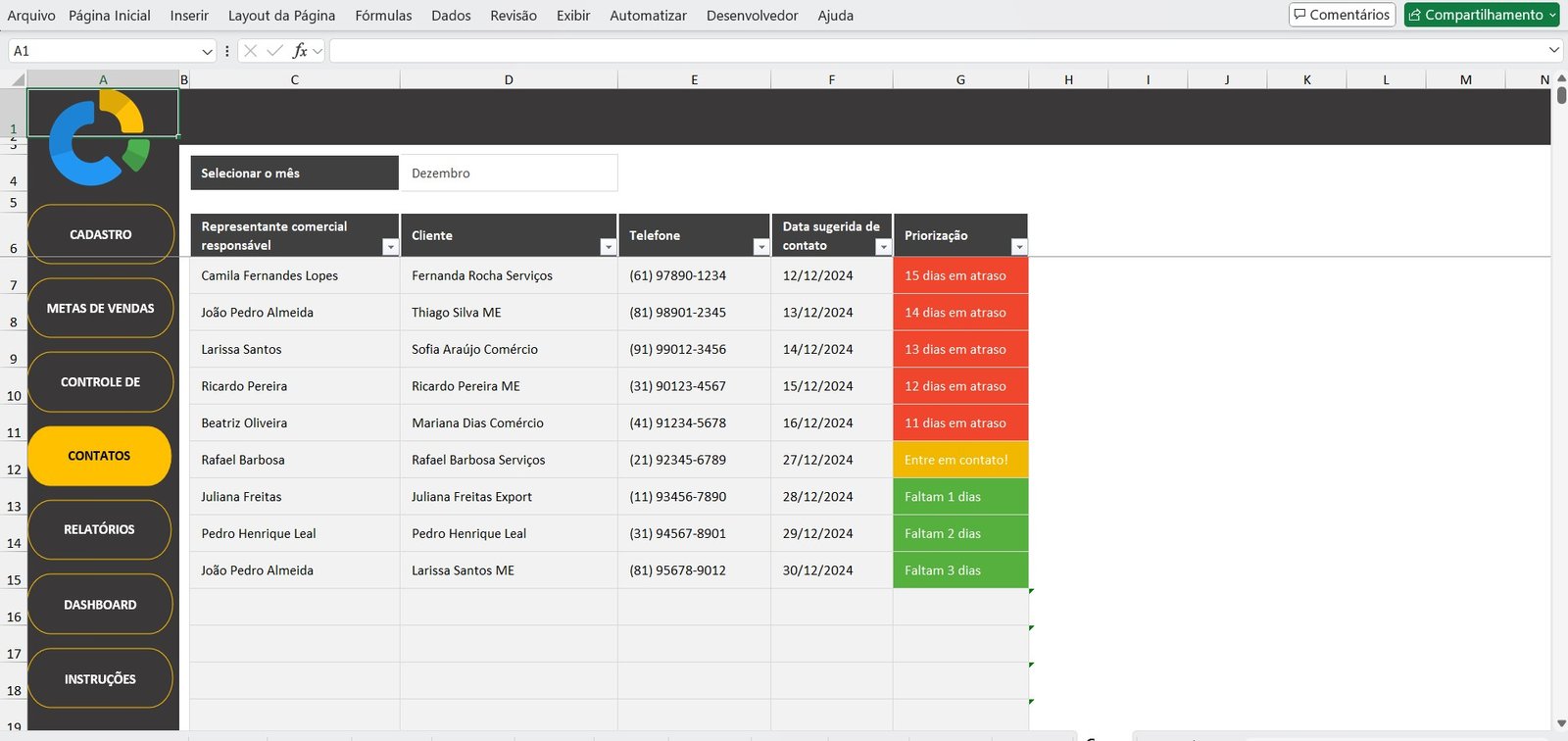Screen dimensions: 1568x741
Task: Open the Name Box dropdown arrow
Action: click(207, 51)
